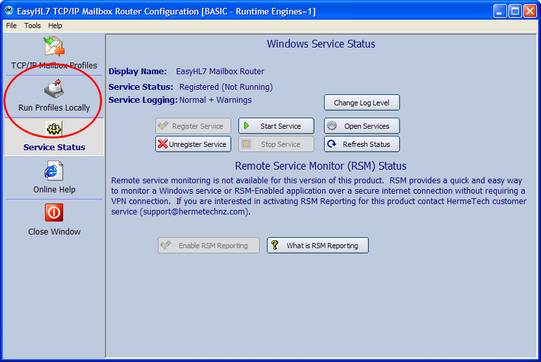Screen dimensions: 541x362
Task: Click the green play icon on Start Service
Action: [246, 126]
